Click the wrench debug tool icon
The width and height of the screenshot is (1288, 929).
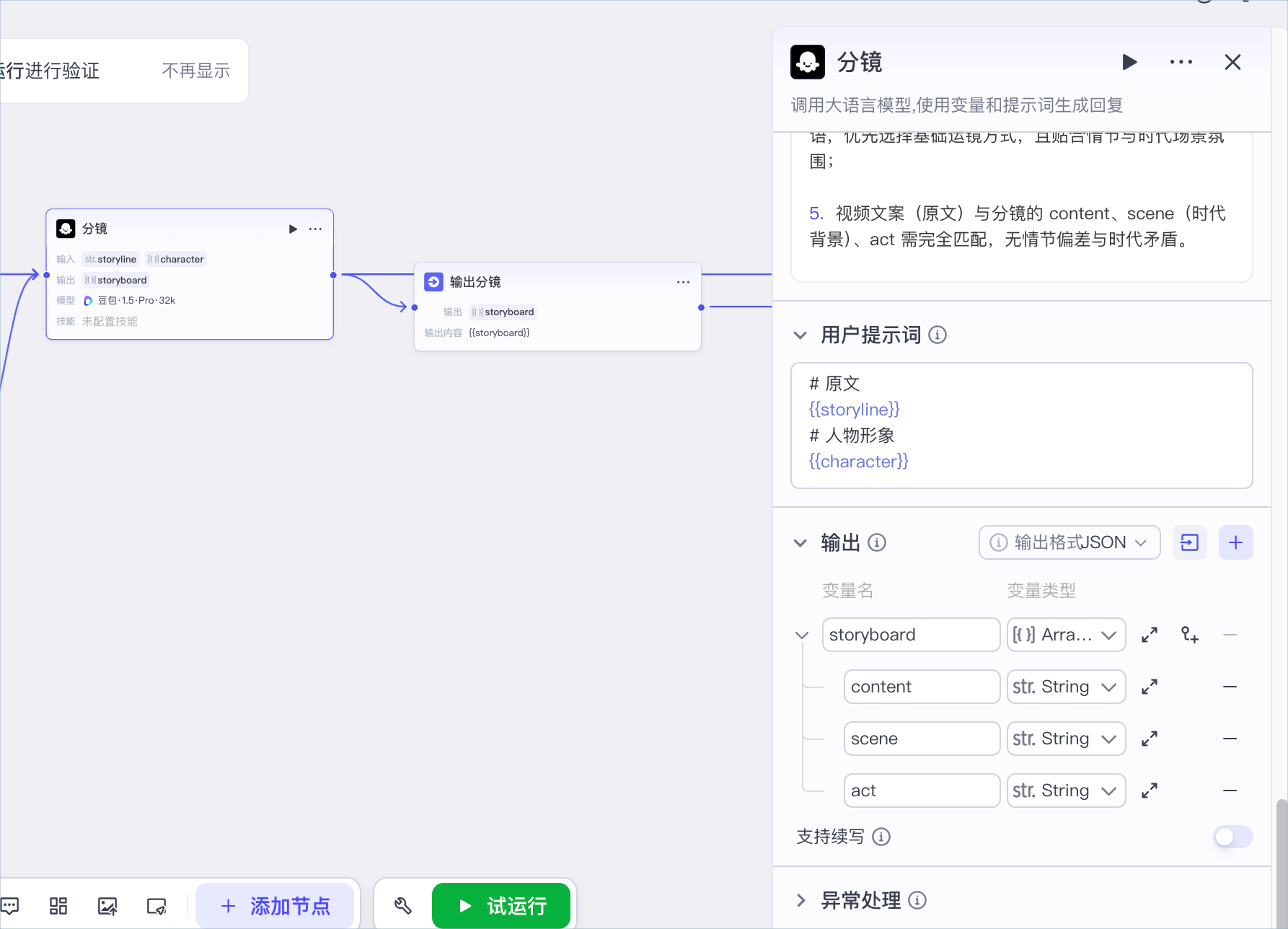[402, 906]
